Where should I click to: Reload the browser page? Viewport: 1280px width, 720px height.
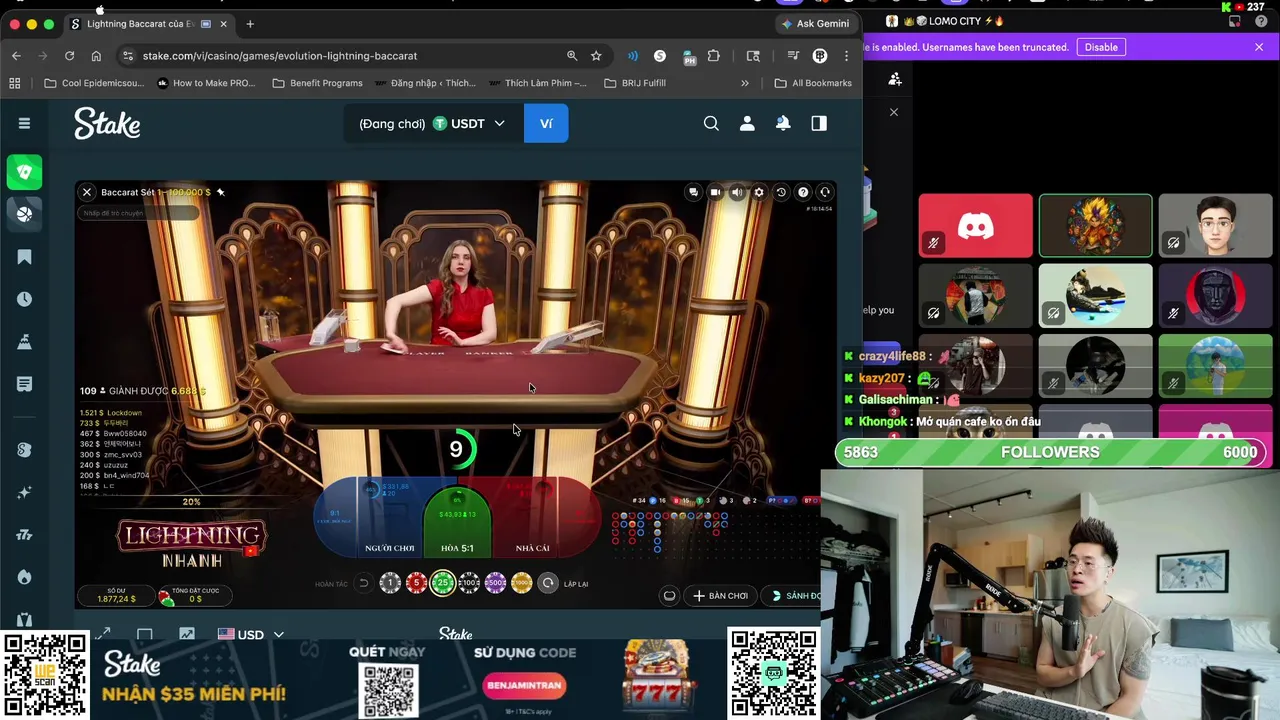click(69, 56)
